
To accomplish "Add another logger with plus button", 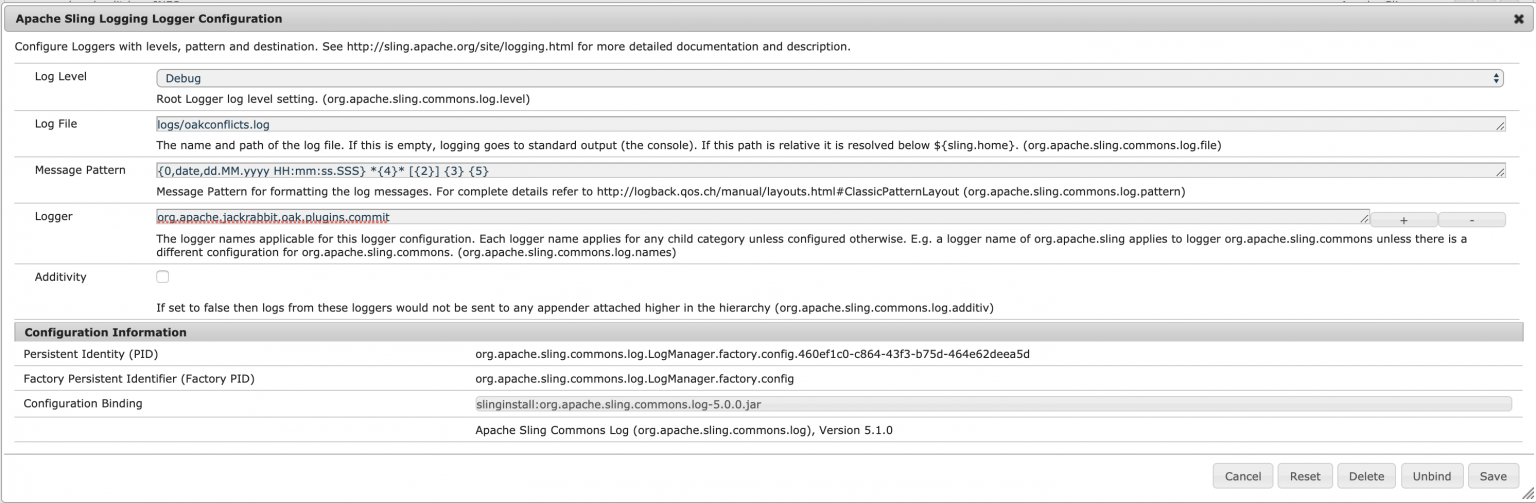I will pos(1403,220).
